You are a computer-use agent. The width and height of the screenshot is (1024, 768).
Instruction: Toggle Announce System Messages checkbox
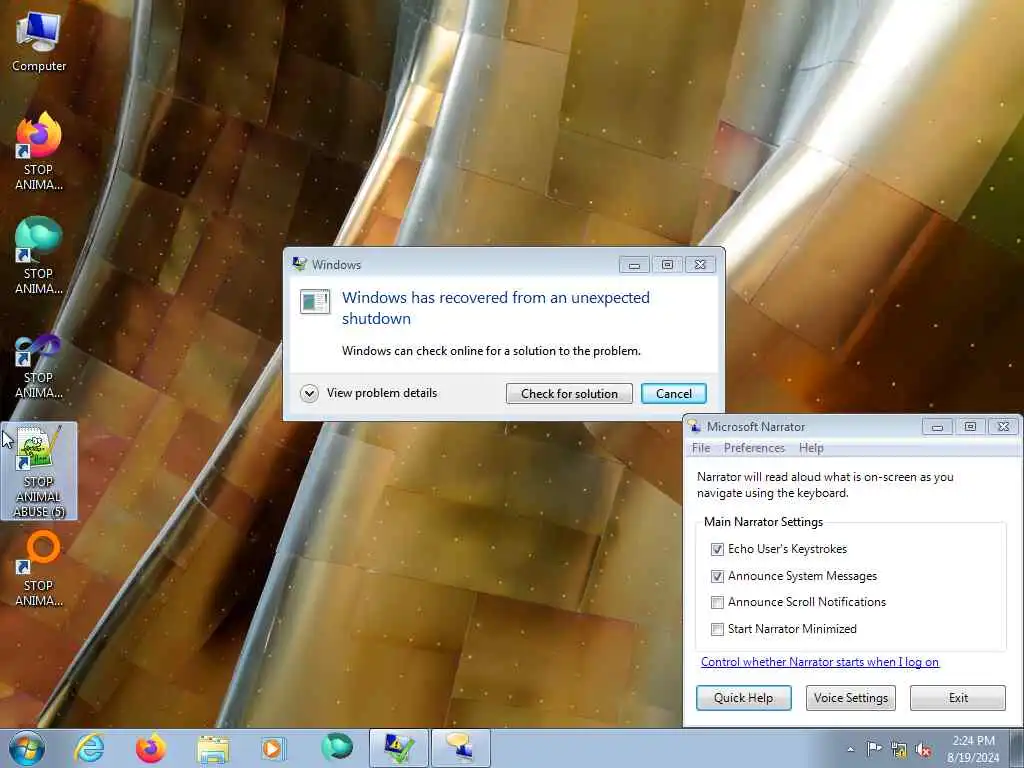pos(717,576)
